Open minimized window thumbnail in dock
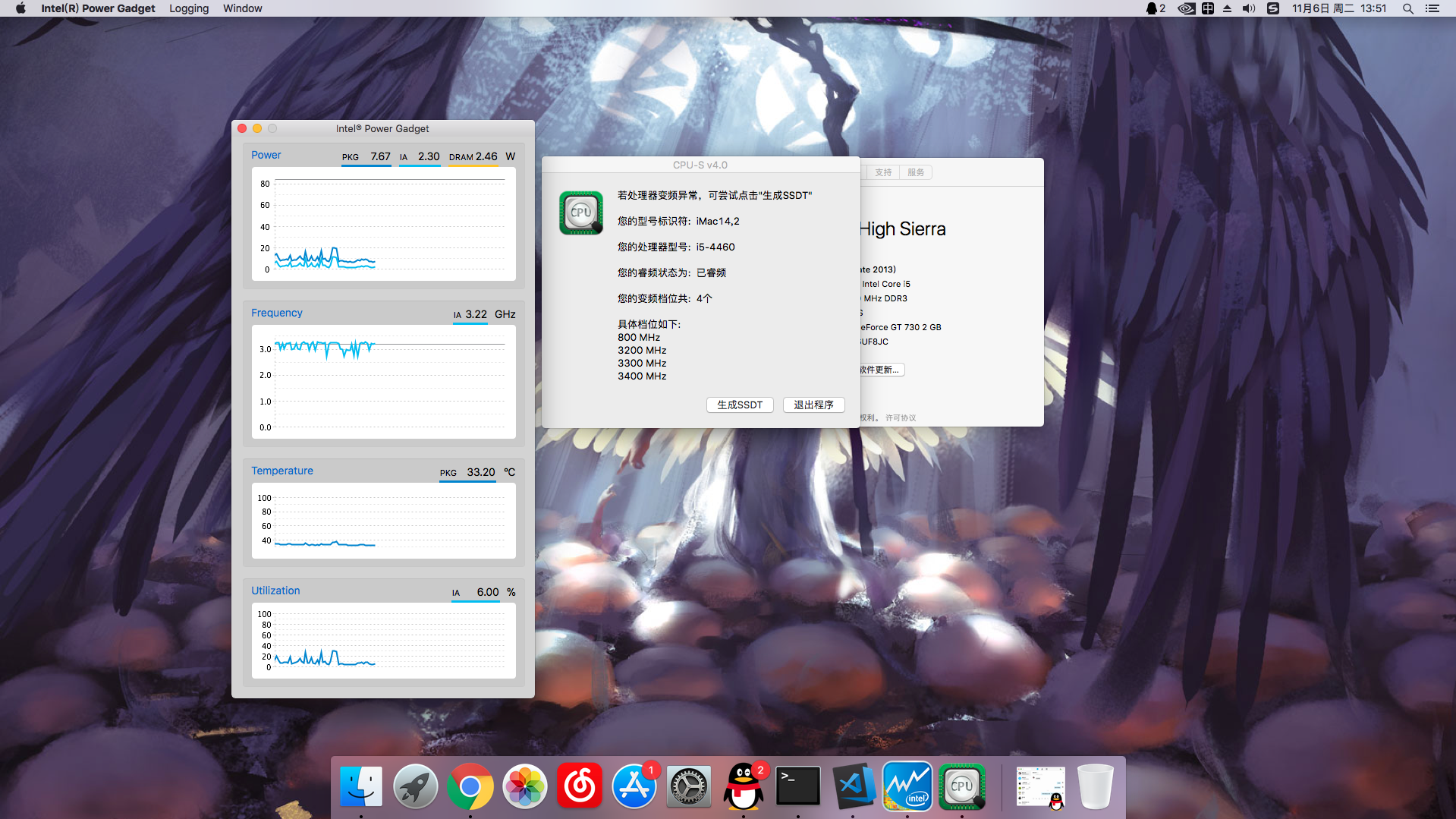Viewport: 1456px width, 819px height. point(1040,786)
